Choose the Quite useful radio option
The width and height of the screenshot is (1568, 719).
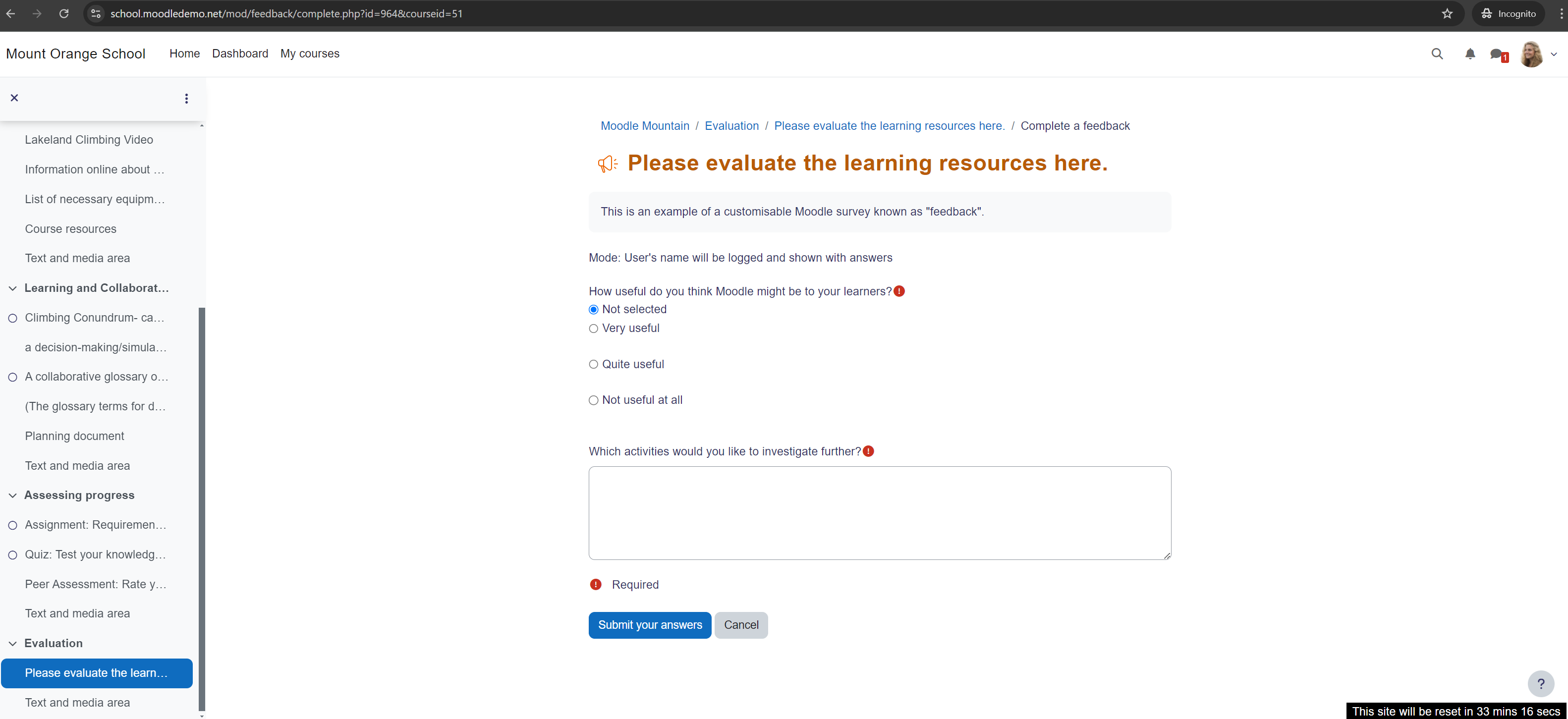(x=594, y=365)
